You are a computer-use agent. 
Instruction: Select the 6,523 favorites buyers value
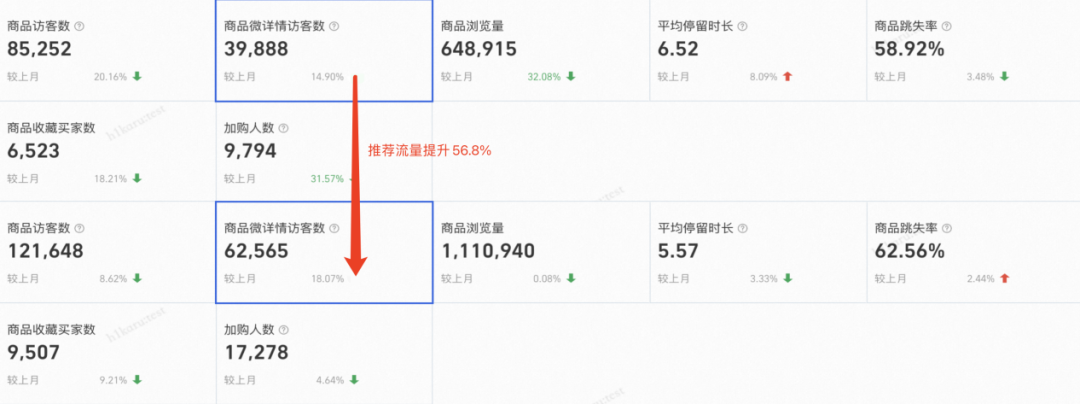[34, 151]
